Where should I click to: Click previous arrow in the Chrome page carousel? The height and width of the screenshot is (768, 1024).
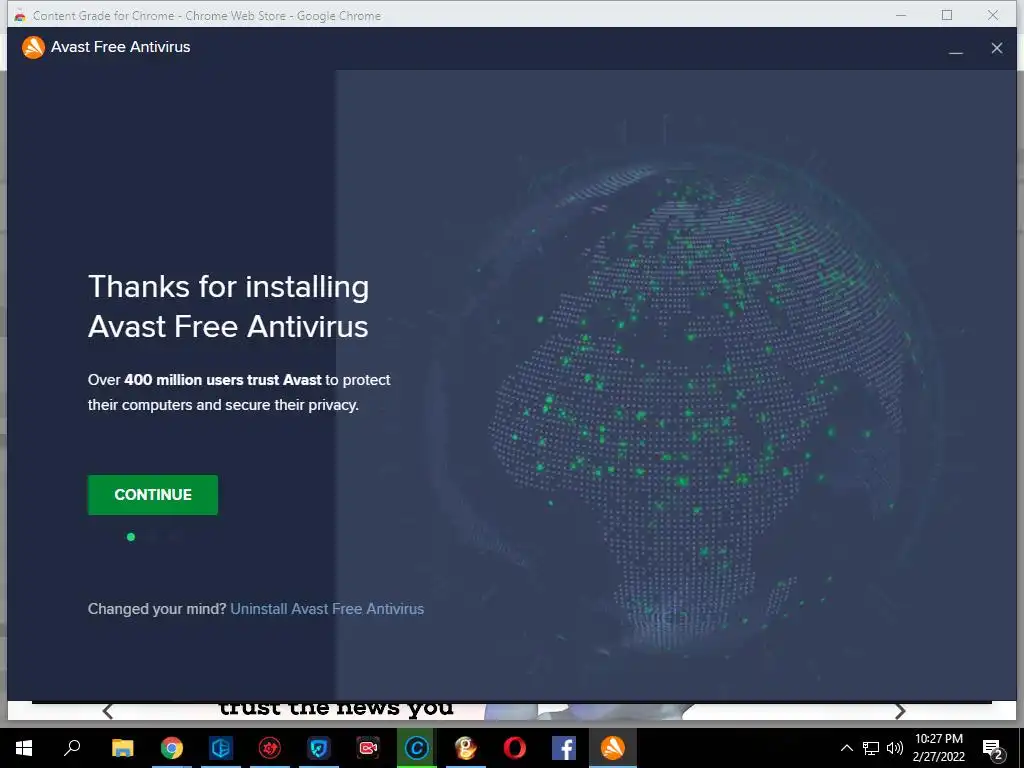click(108, 711)
